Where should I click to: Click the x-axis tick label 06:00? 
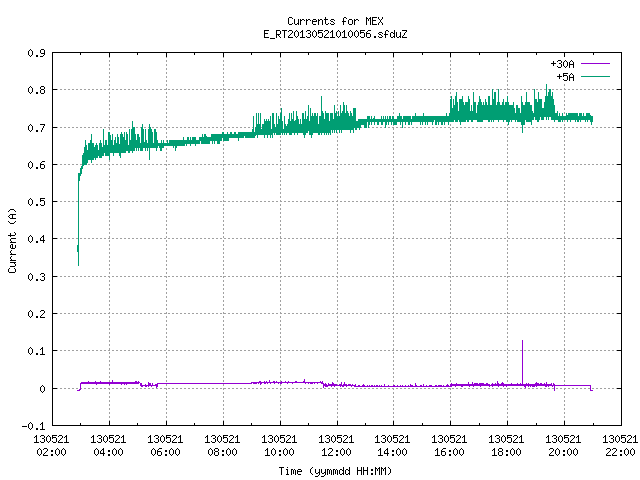click(x=165, y=452)
